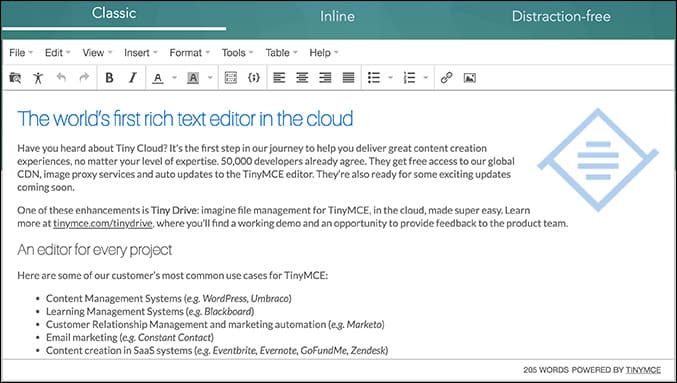The width and height of the screenshot is (677, 383).
Task: Apply text color with the A icon
Action: [158, 78]
